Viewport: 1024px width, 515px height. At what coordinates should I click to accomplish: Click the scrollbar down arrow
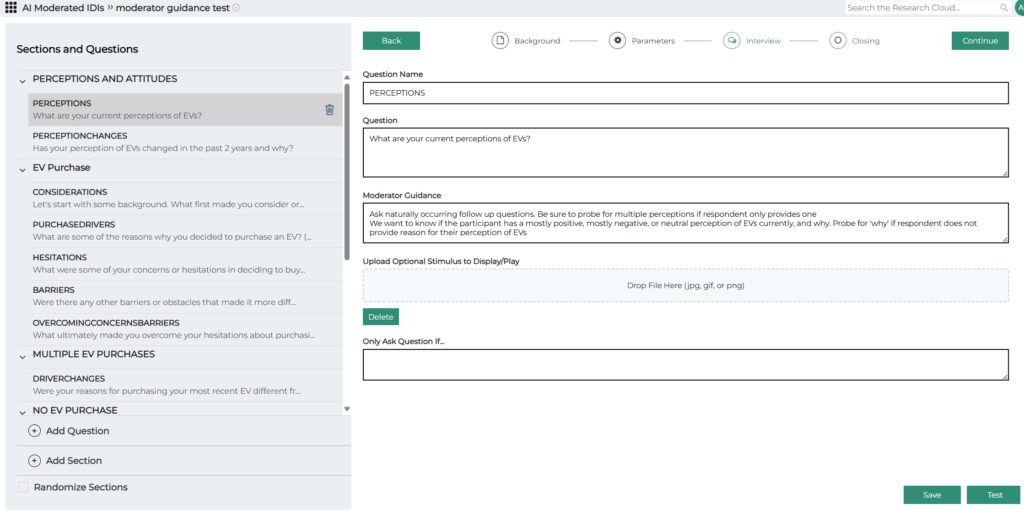(x=347, y=409)
